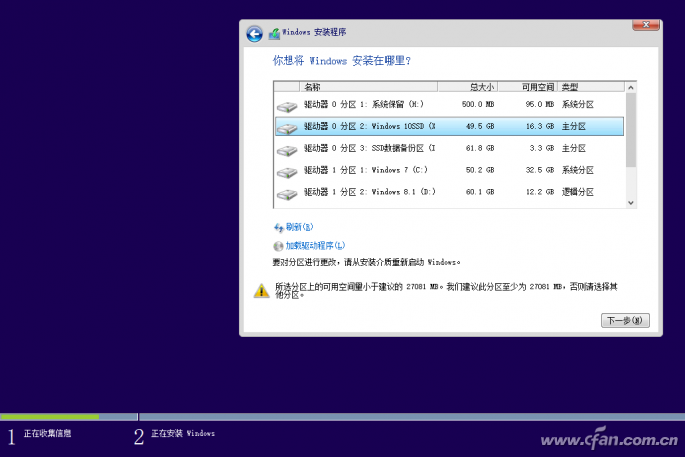Click step 2 正在安装 Windows label
685x457 pixels.
(183, 433)
